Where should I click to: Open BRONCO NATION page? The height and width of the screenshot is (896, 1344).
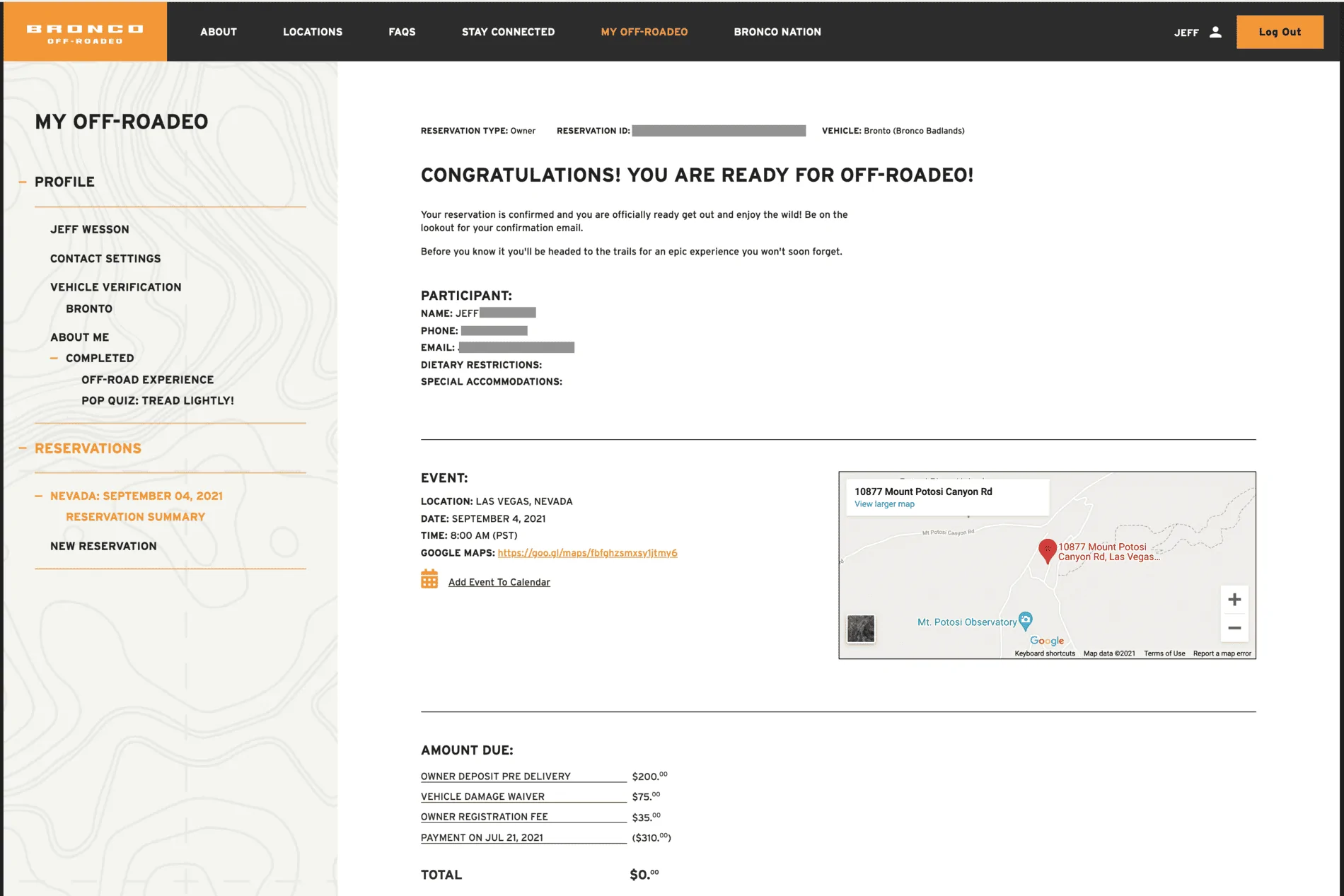[777, 32]
